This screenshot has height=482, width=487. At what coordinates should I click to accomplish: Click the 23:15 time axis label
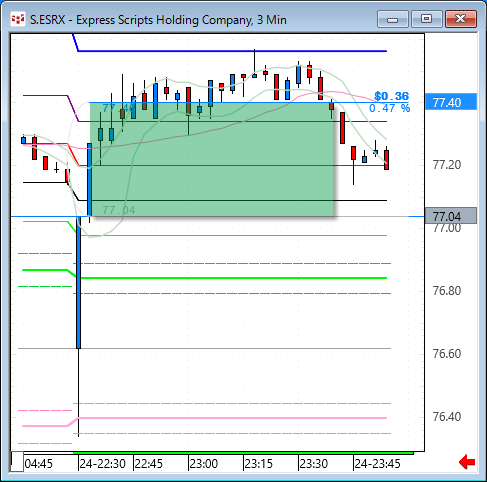pyautogui.click(x=259, y=464)
